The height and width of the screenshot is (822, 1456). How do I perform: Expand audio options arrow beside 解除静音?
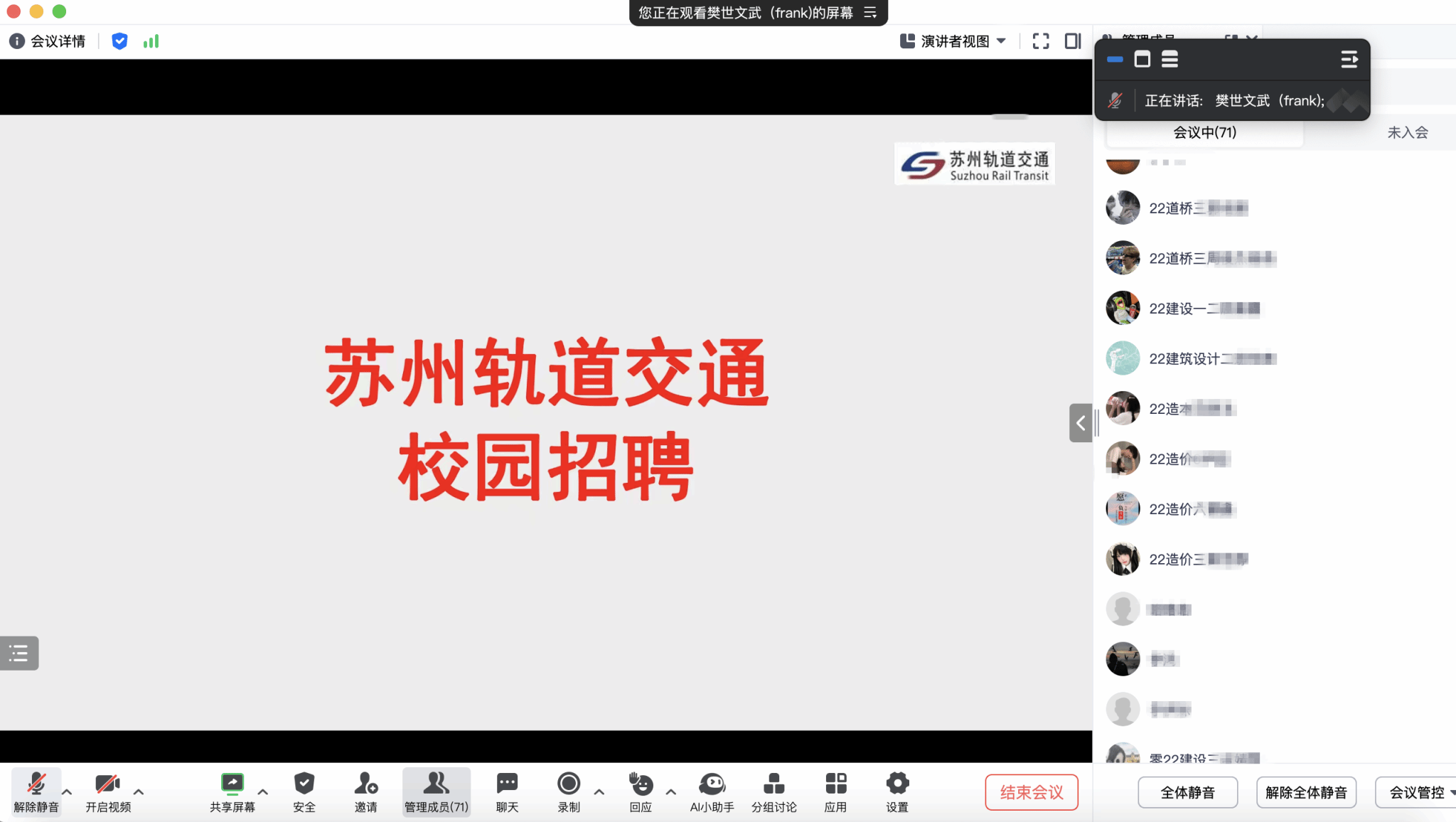pos(67,791)
